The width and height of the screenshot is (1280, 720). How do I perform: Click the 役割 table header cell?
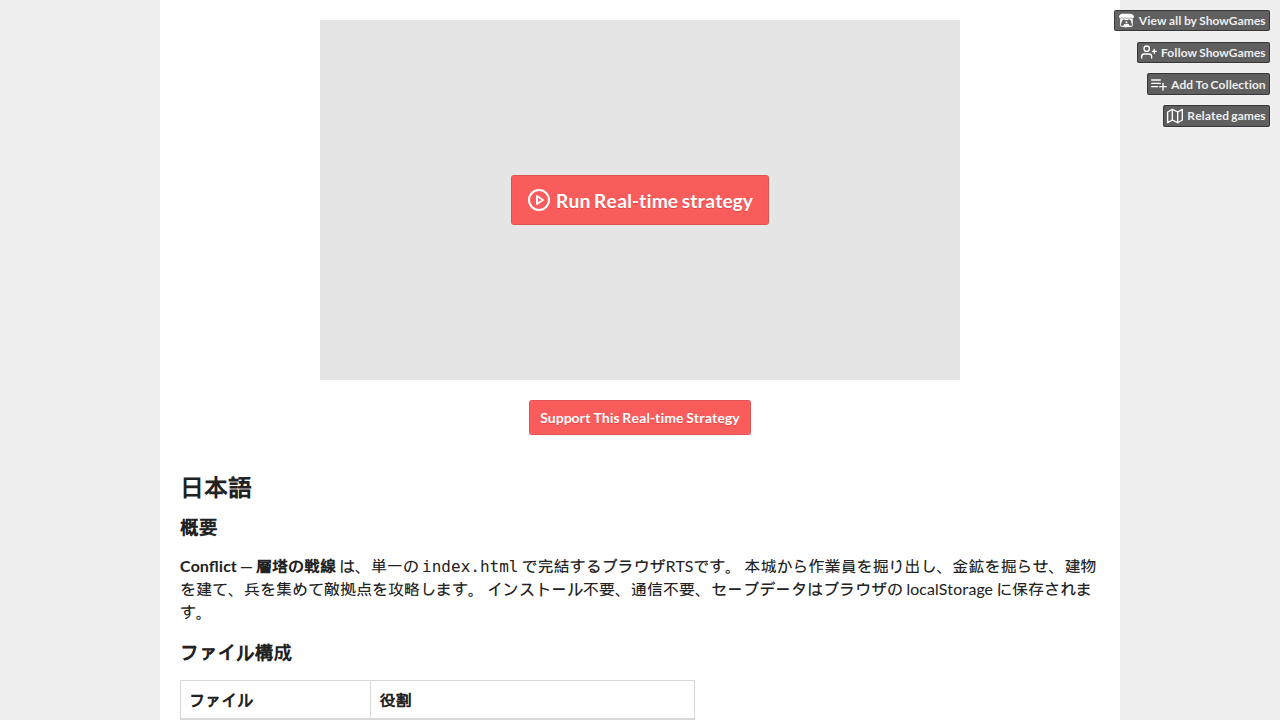pyautogui.click(x=532, y=700)
